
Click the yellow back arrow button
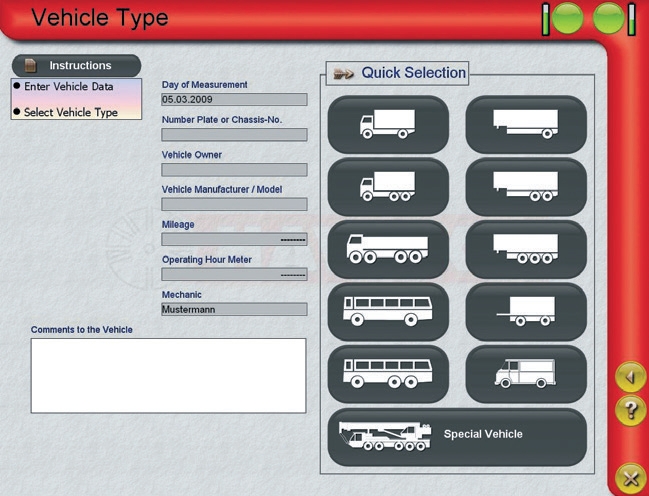[x=630, y=378]
